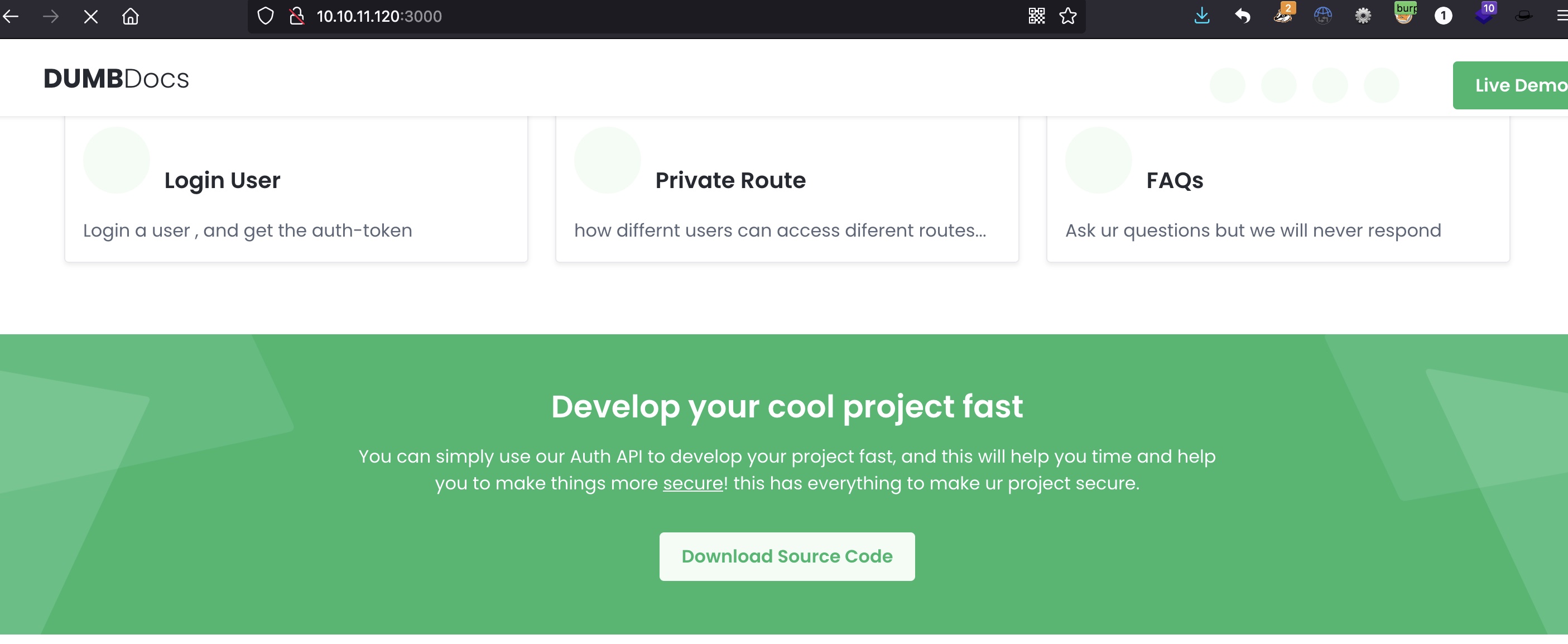
Task: Click the insecure connection padlock icon
Action: pyautogui.click(x=296, y=16)
